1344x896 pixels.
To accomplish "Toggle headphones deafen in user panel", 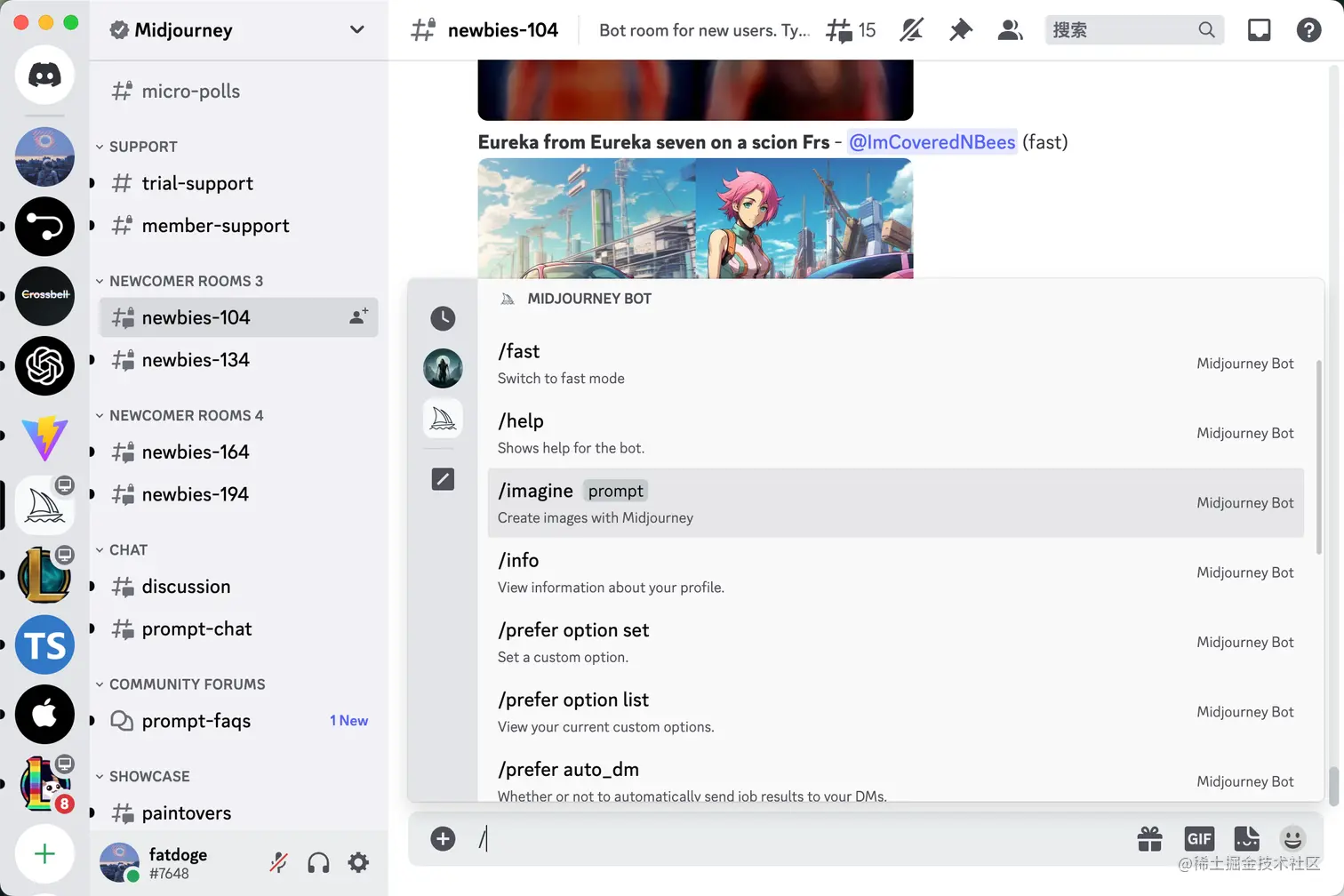I will coord(318,862).
